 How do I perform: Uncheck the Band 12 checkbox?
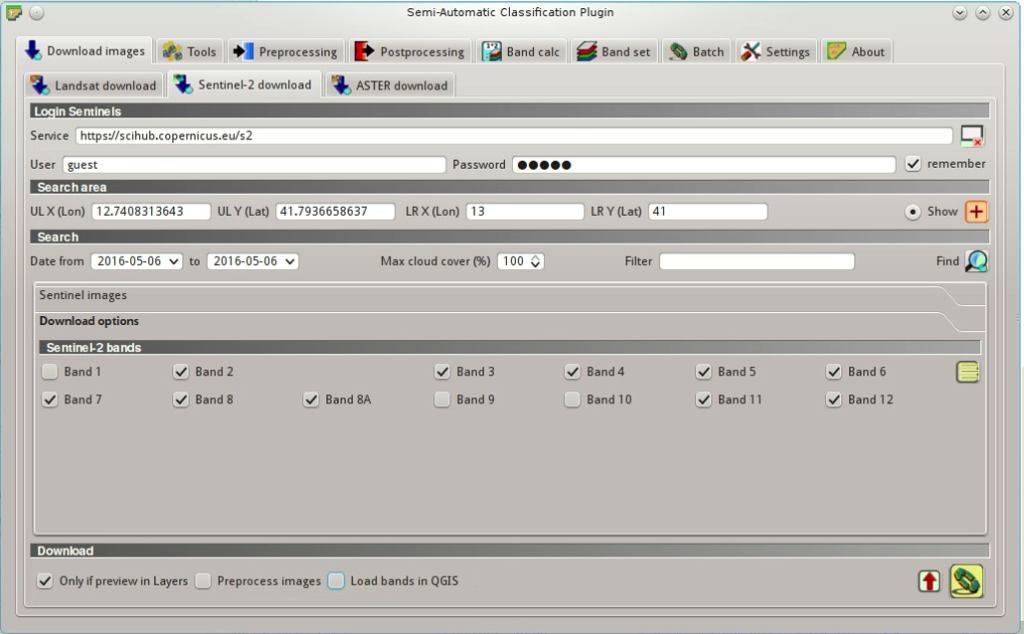click(x=833, y=399)
